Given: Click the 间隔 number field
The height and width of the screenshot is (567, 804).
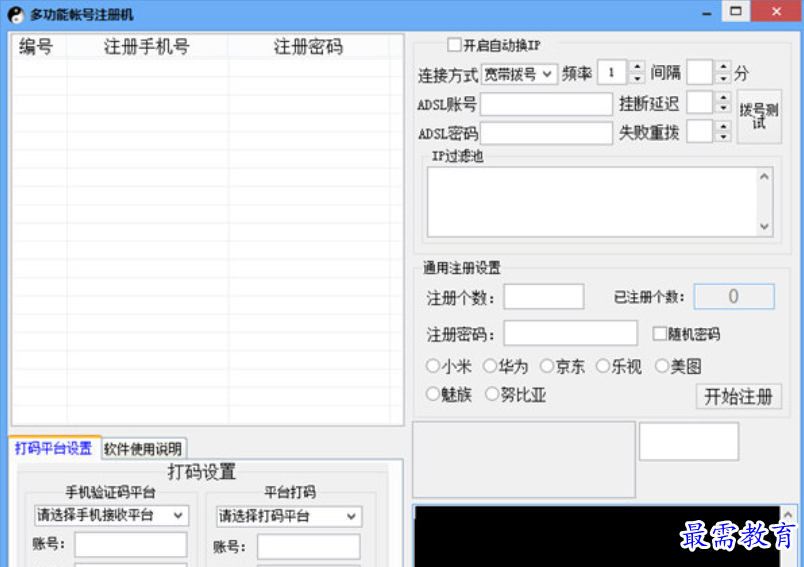Looking at the screenshot, I should pyautogui.click(x=699, y=73).
